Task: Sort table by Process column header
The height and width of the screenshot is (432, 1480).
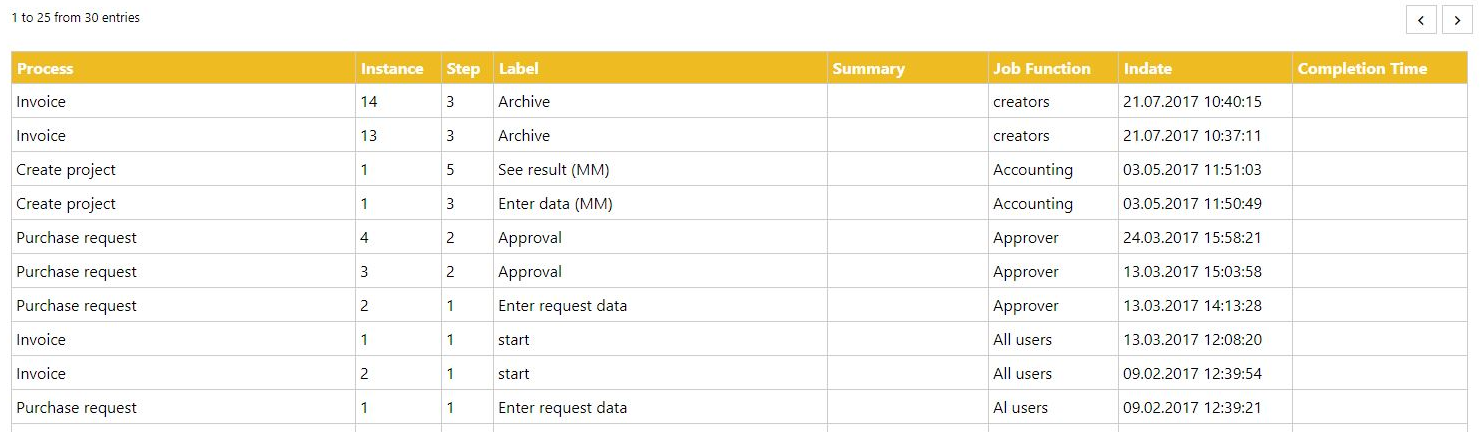Action: [45, 69]
